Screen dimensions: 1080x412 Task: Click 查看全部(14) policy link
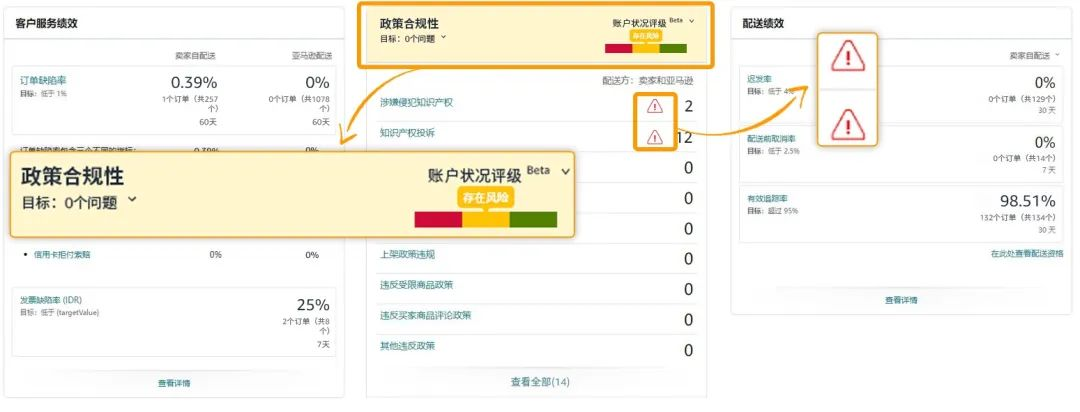click(x=540, y=382)
